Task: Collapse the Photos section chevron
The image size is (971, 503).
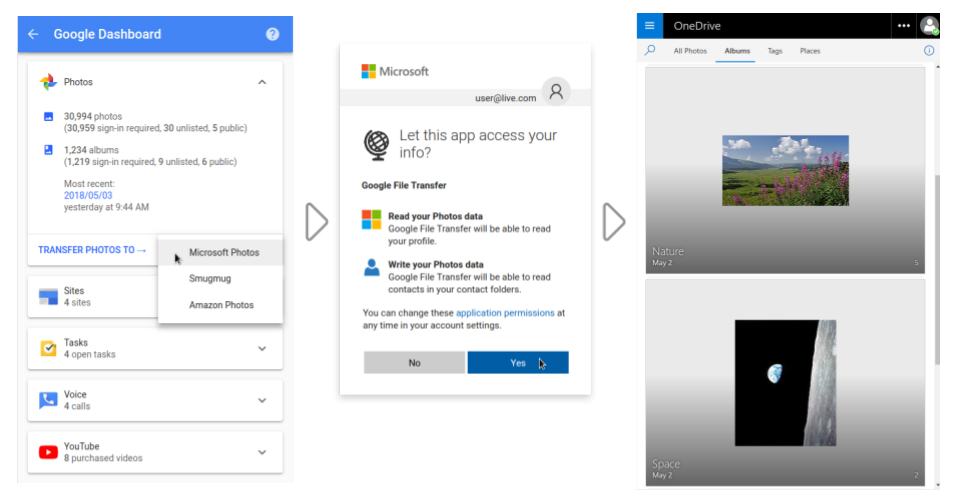Action: click(x=262, y=82)
